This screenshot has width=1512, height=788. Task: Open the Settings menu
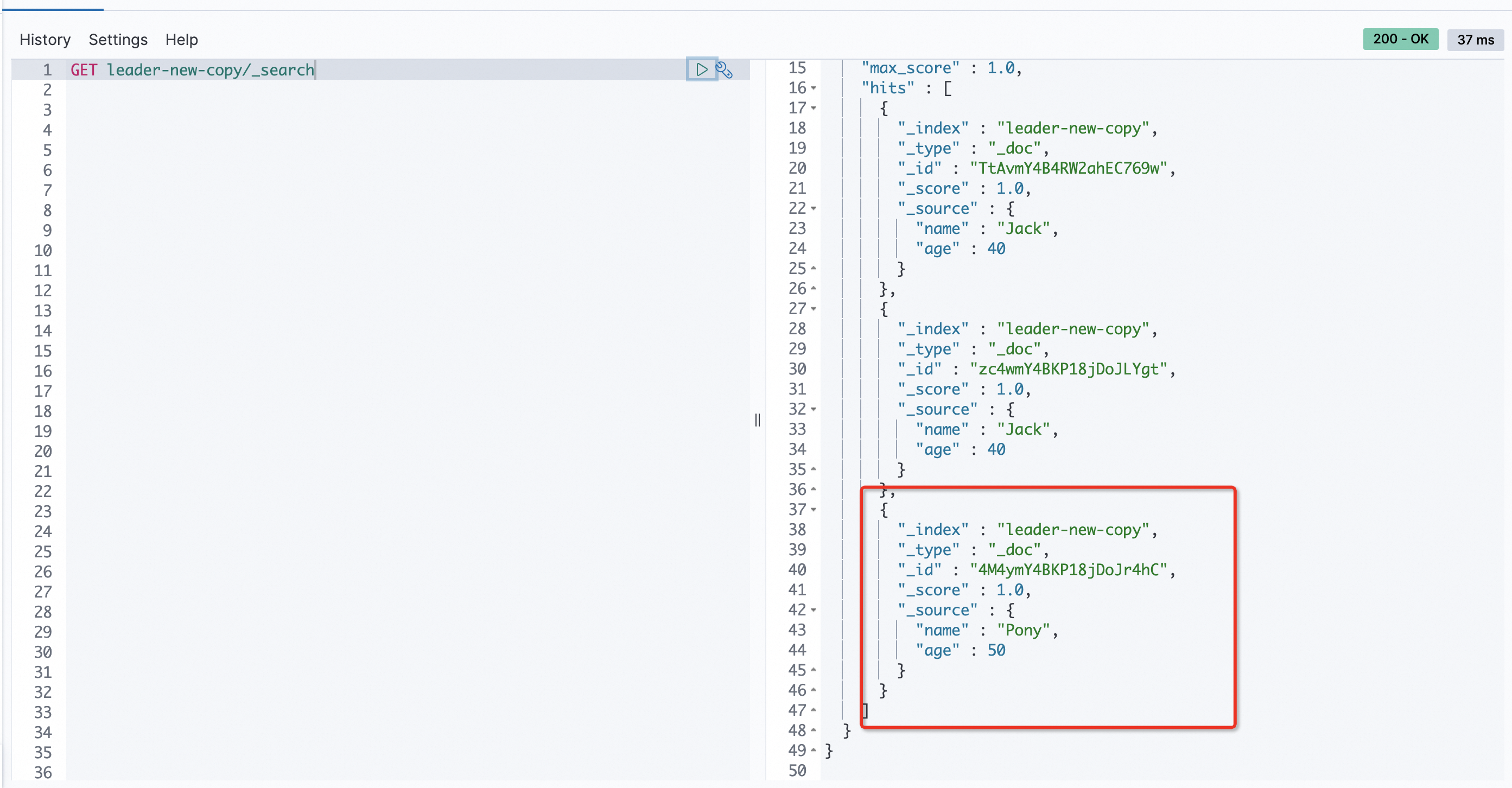click(118, 39)
